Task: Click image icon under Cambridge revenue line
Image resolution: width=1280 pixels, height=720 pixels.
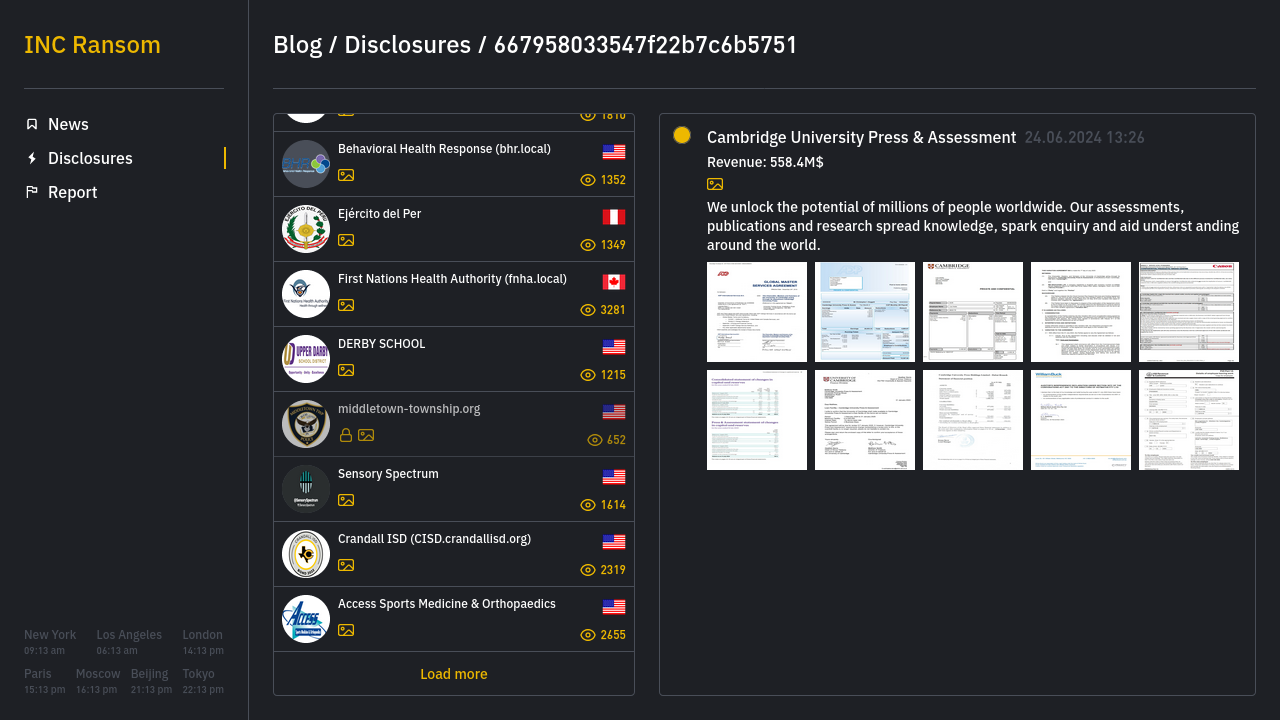Action: (715, 184)
